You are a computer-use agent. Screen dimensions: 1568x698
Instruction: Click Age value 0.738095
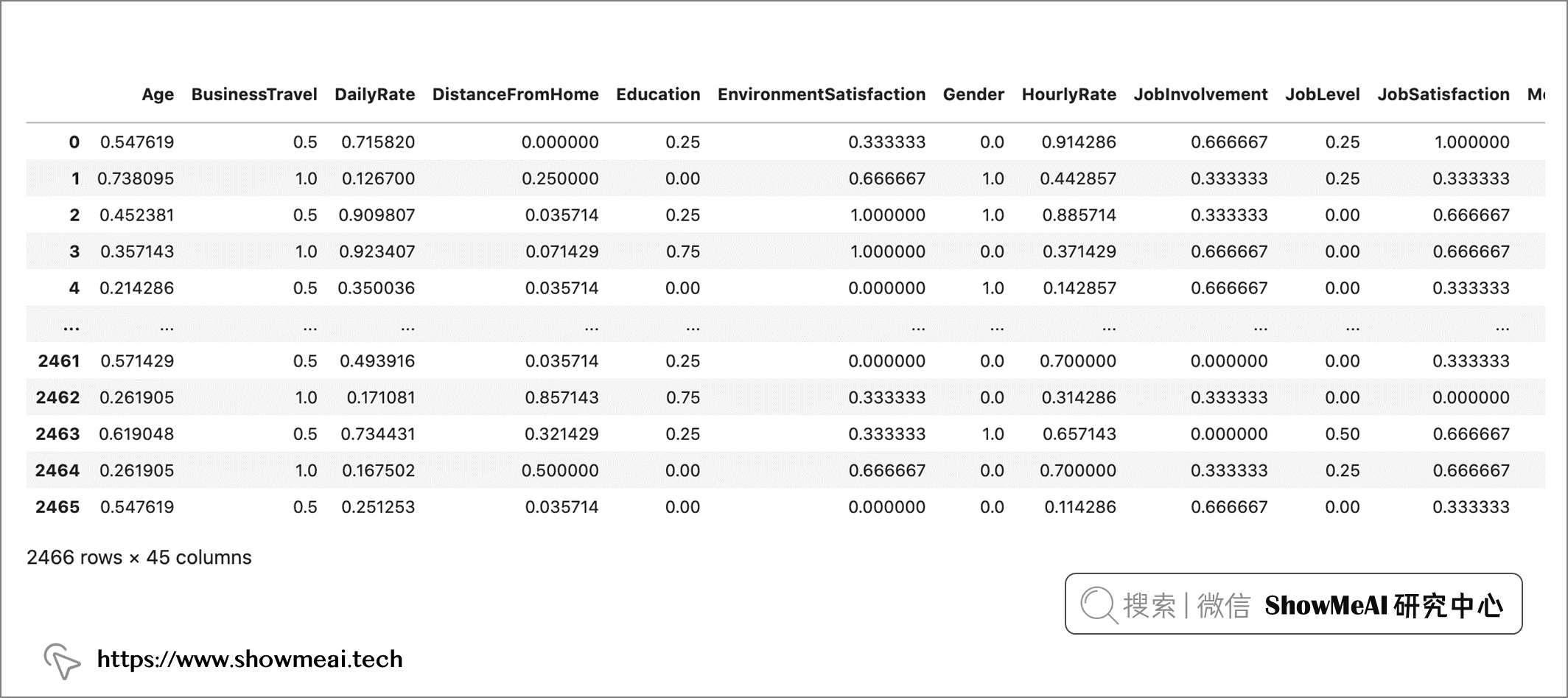point(136,178)
